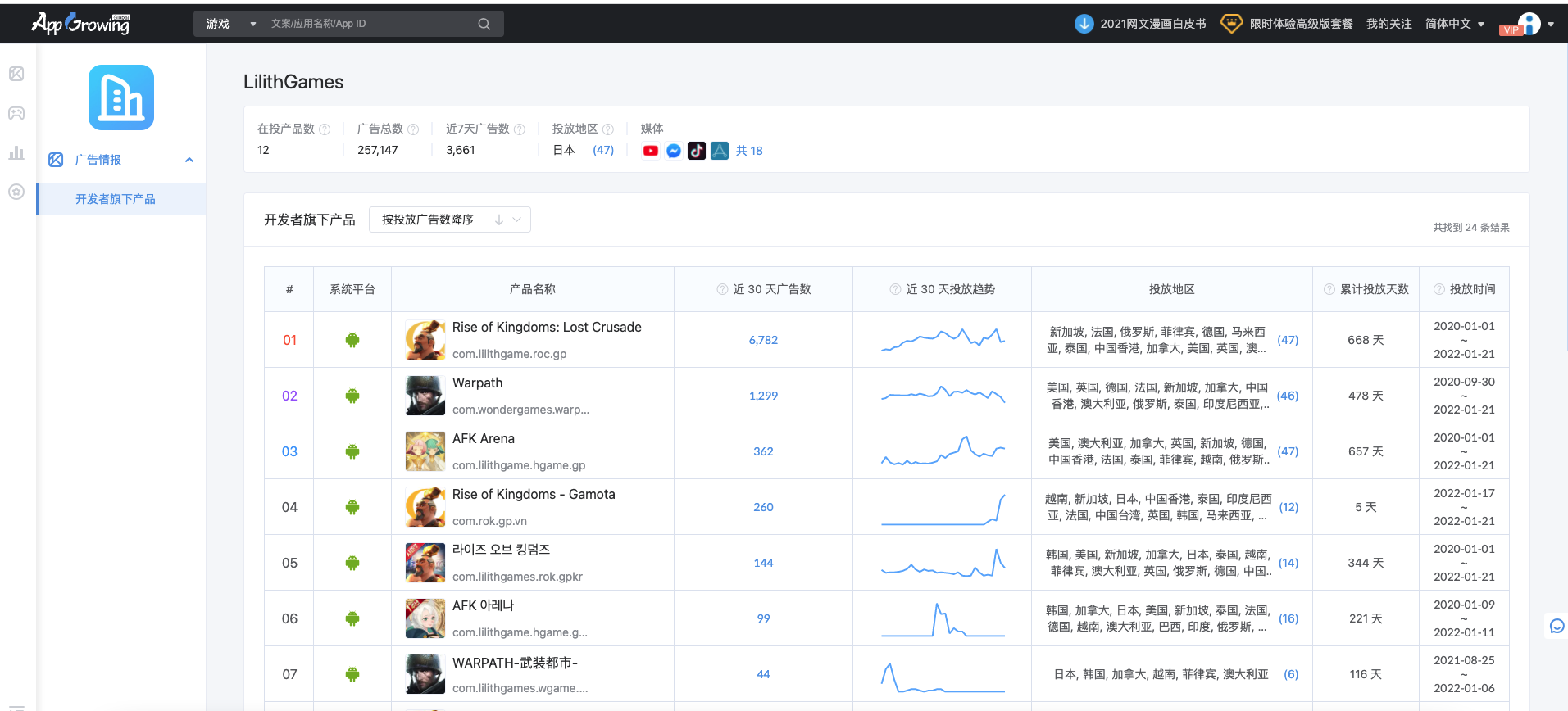Image resolution: width=1568 pixels, height=711 pixels.
Task: Click the 产品名称 column header
Action: 533,289
